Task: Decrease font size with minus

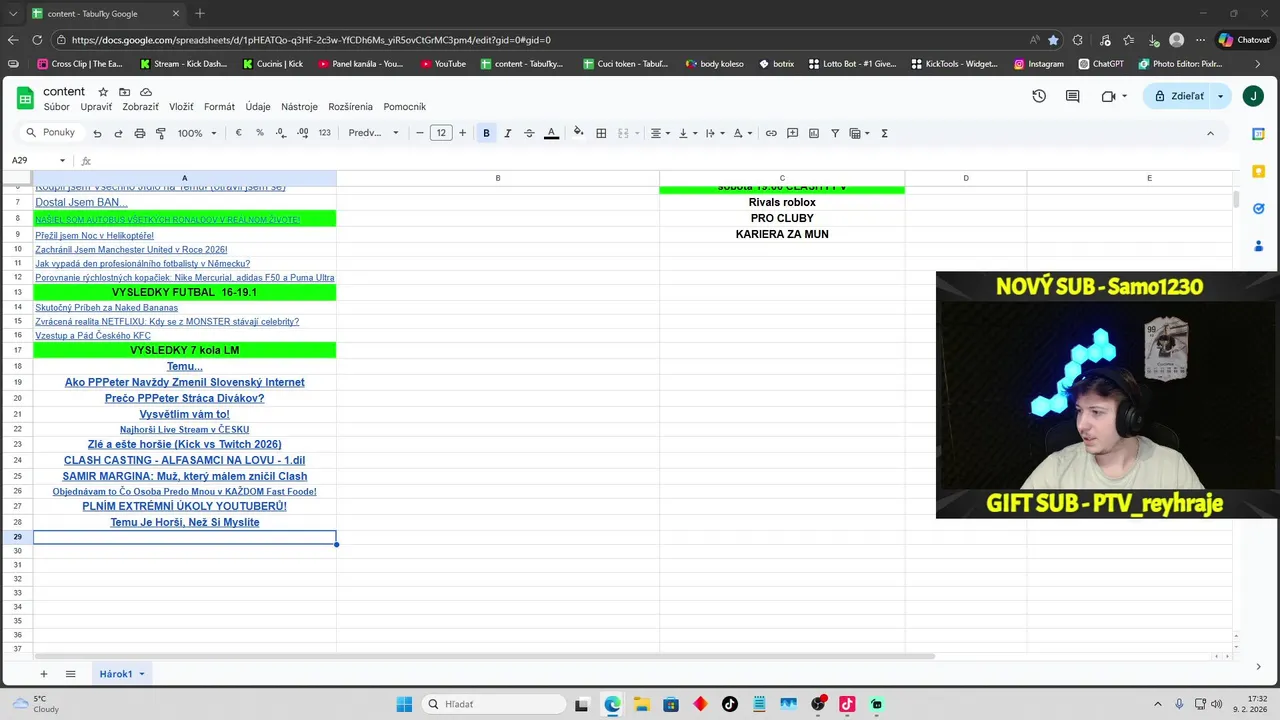Action: [x=420, y=133]
